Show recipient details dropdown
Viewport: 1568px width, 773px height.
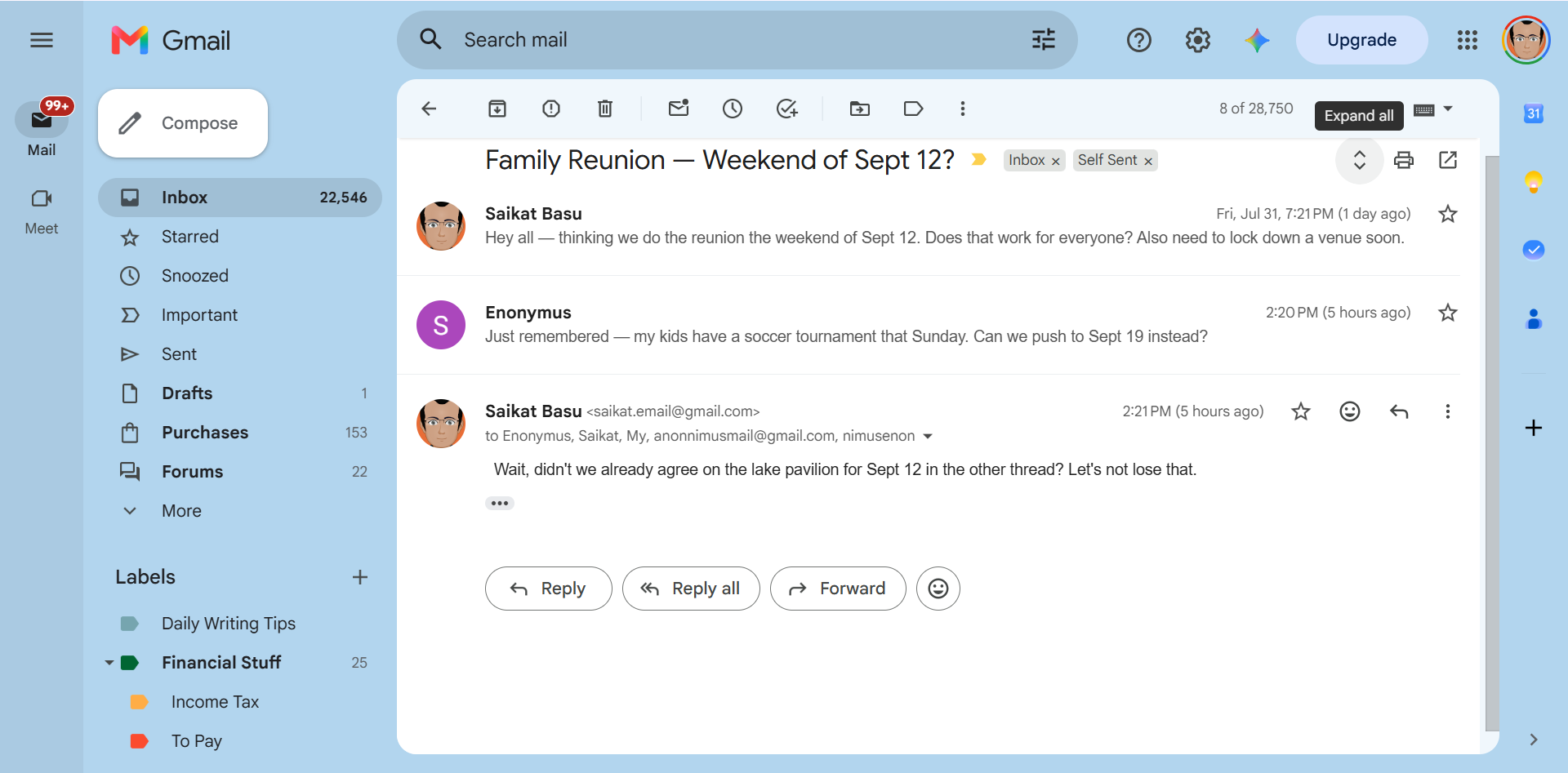[928, 437]
